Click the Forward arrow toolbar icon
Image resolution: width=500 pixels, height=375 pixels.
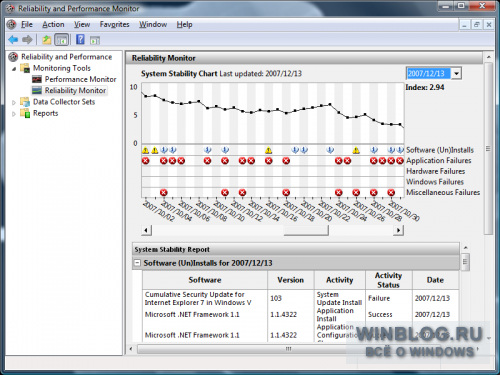coord(27,40)
